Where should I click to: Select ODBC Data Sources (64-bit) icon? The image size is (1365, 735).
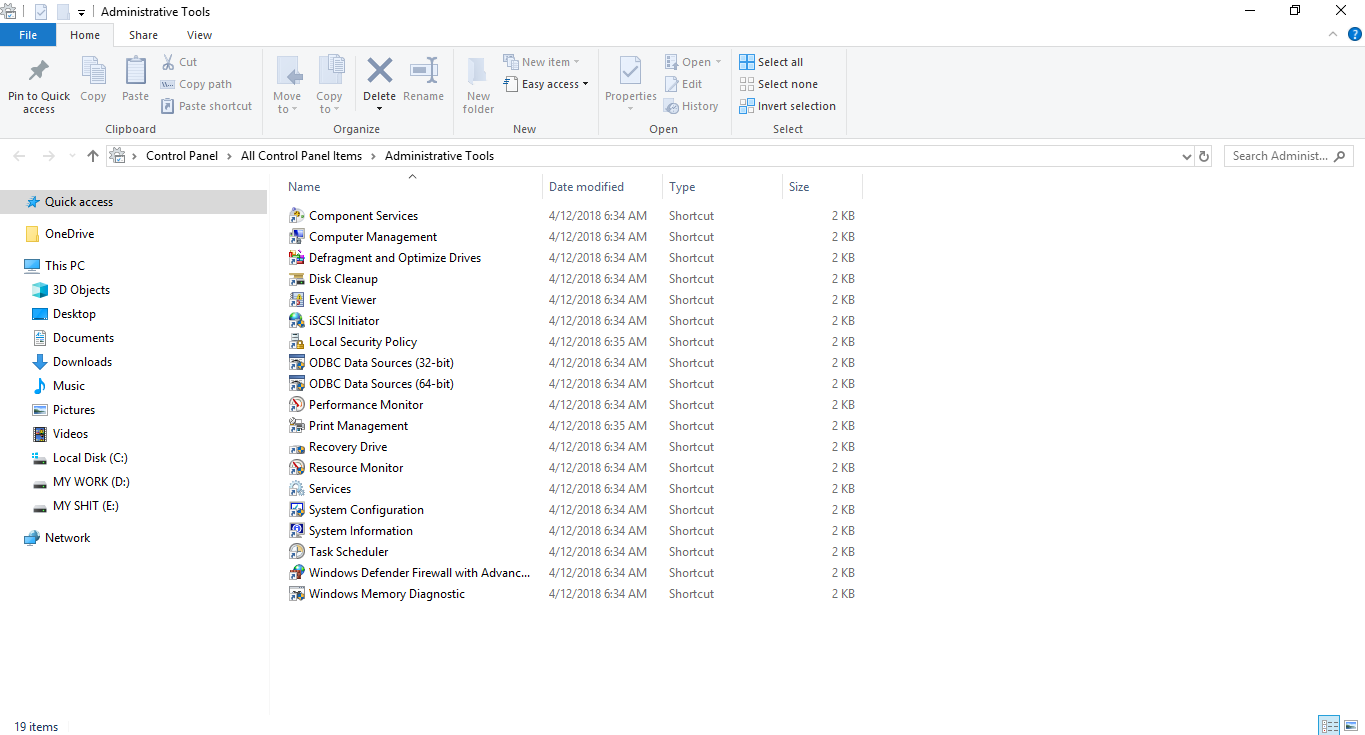point(296,384)
